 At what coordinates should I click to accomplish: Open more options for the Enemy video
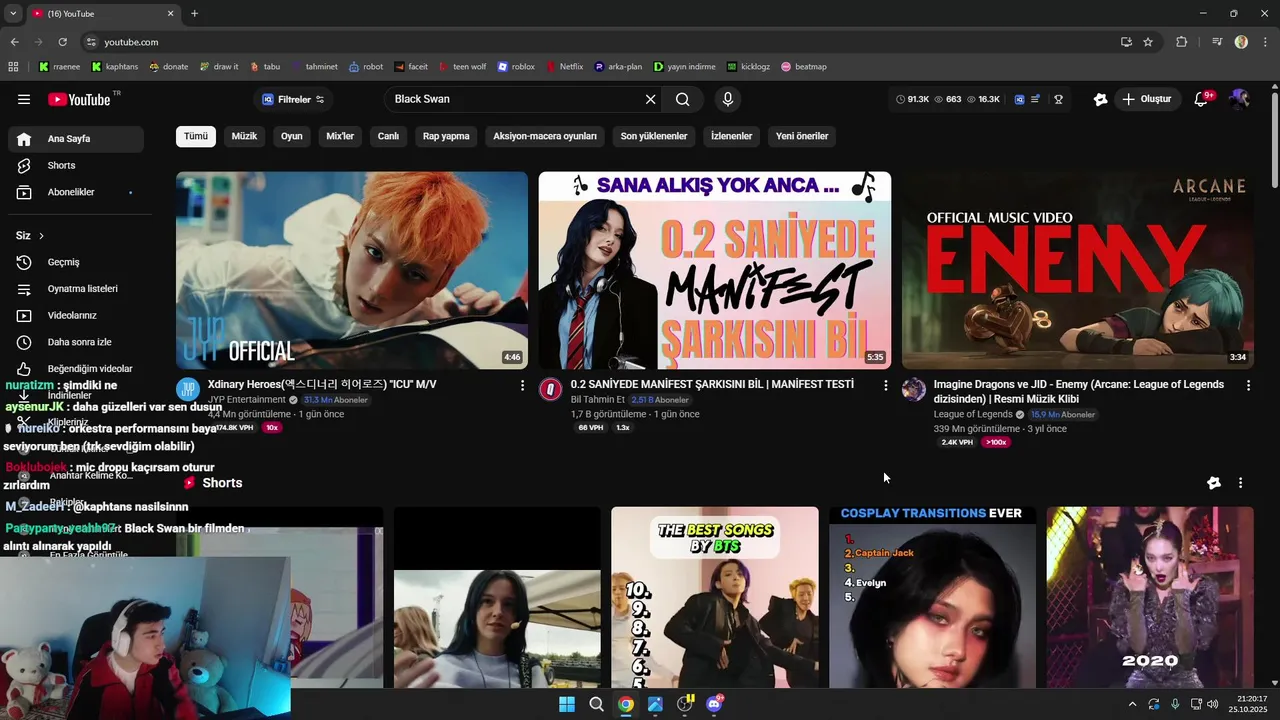1248,385
